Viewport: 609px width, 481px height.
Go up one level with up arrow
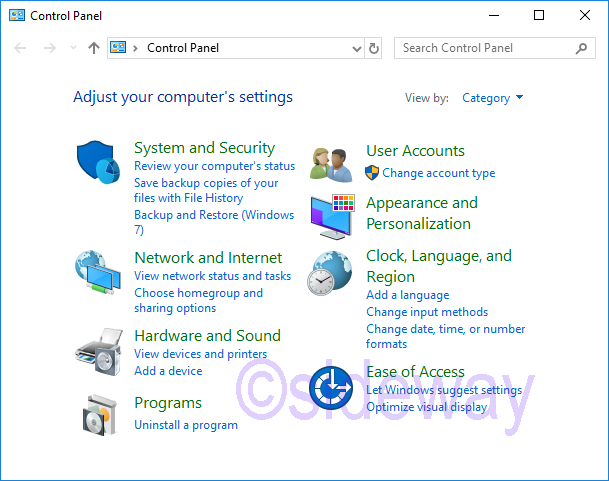tap(94, 48)
